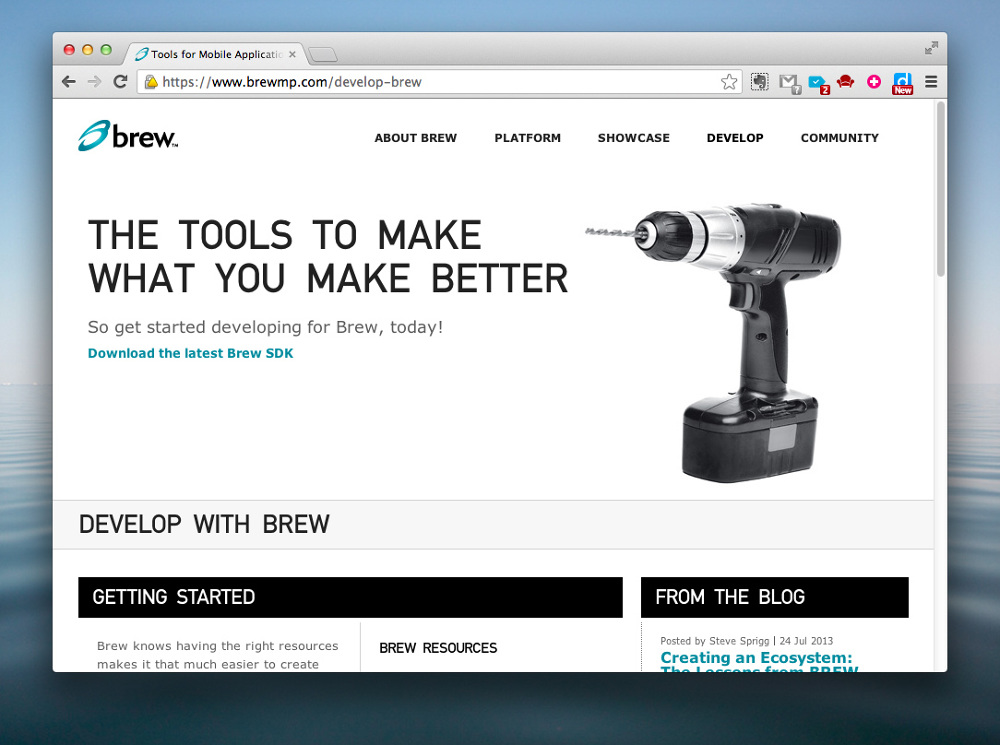Image resolution: width=1000 pixels, height=745 pixels.
Task: Click the cordless drill image
Action: click(x=713, y=343)
